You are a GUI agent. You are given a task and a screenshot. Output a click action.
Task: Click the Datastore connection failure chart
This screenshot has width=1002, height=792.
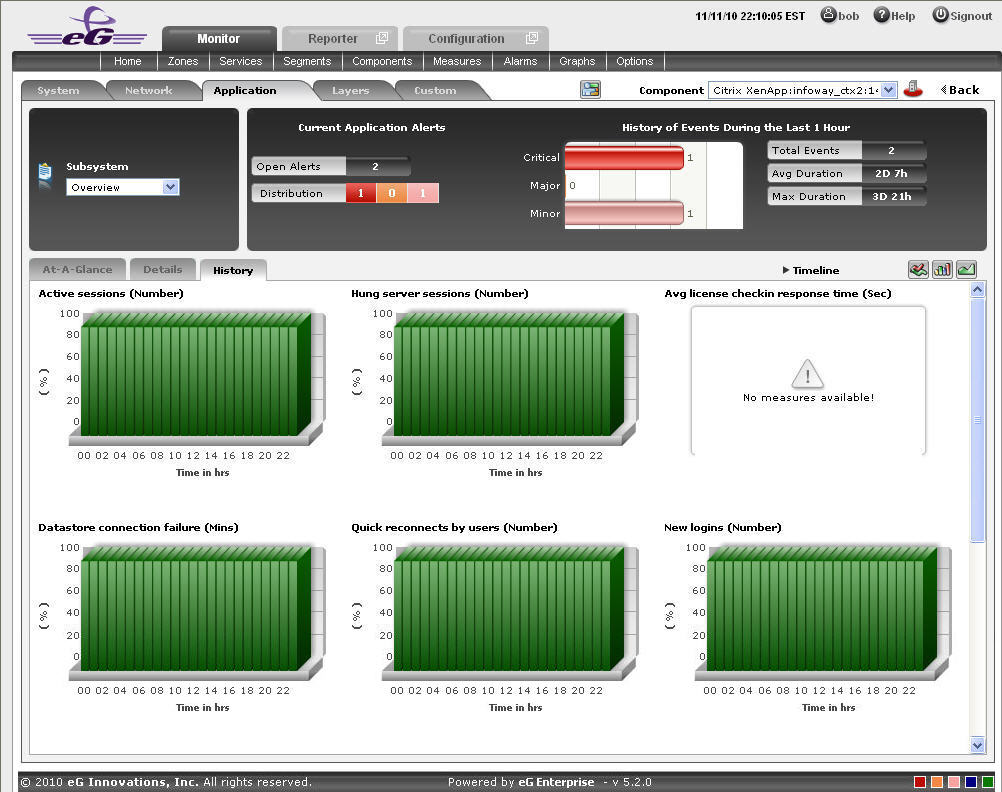pos(196,612)
